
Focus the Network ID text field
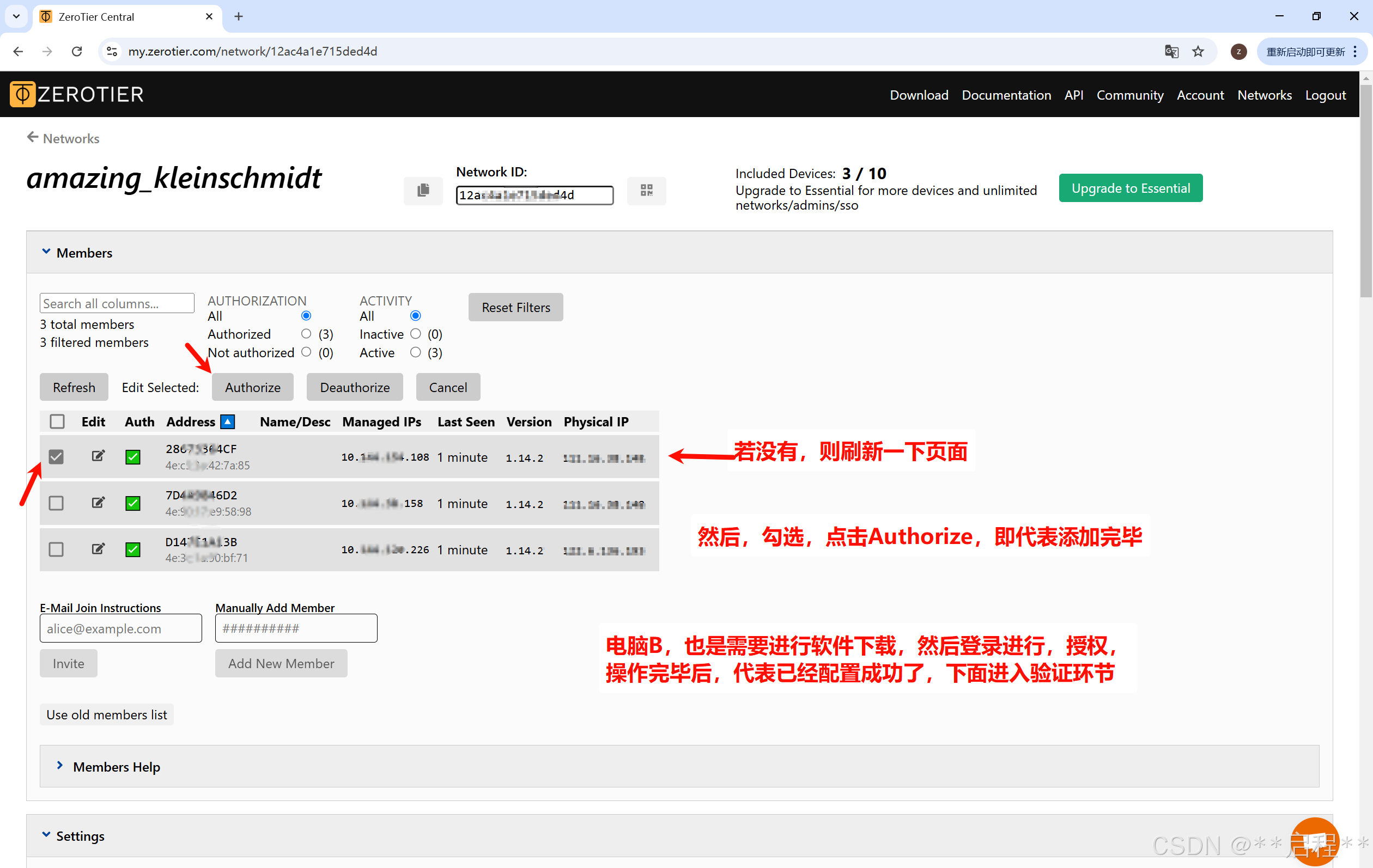(x=535, y=195)
